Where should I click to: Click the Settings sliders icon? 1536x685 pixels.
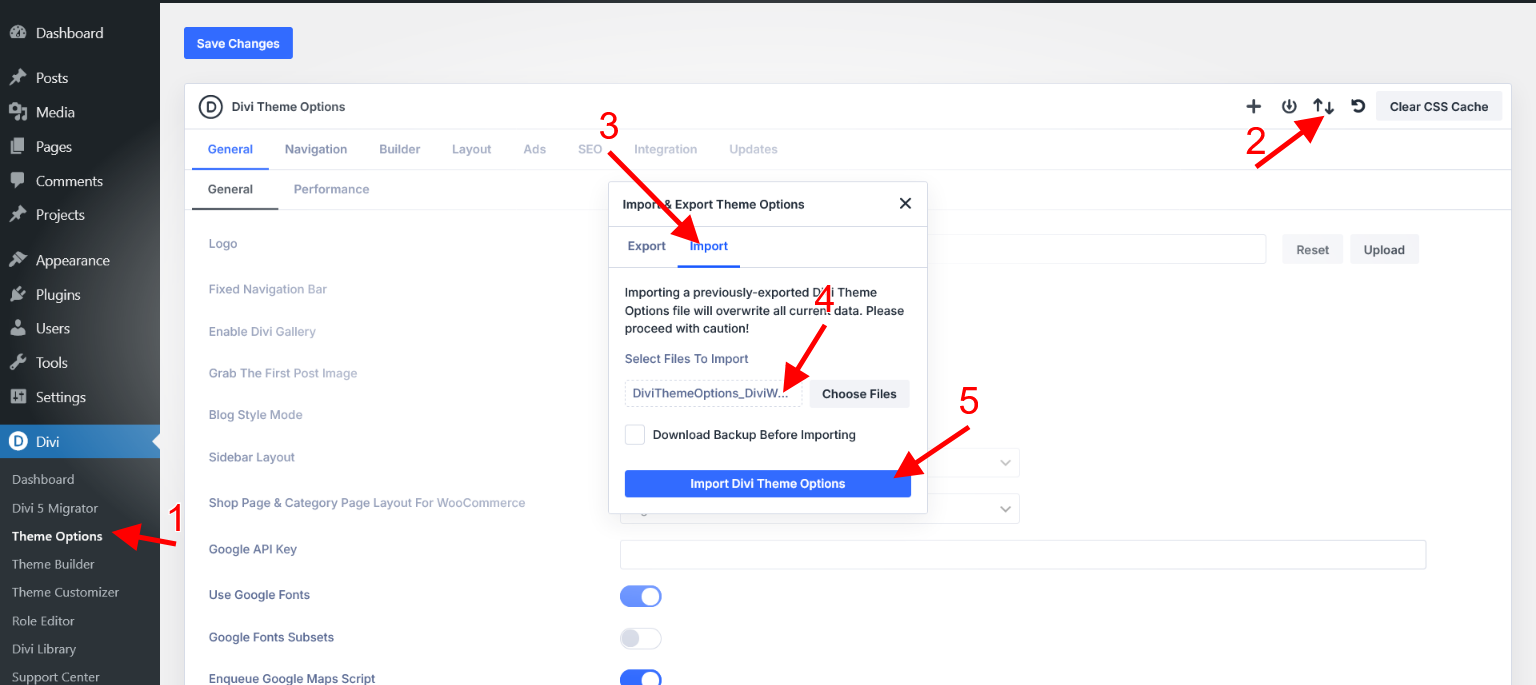pos(17,397)
